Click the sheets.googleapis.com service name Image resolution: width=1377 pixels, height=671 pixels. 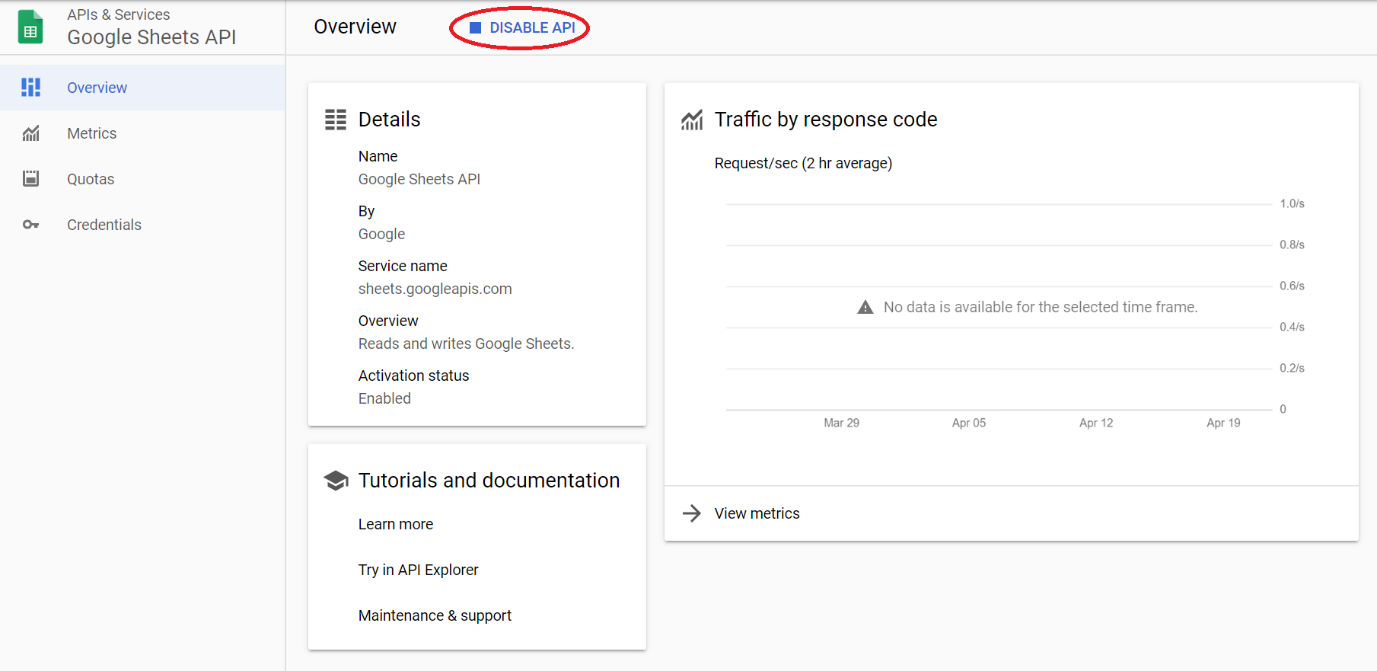pos(435,289)
